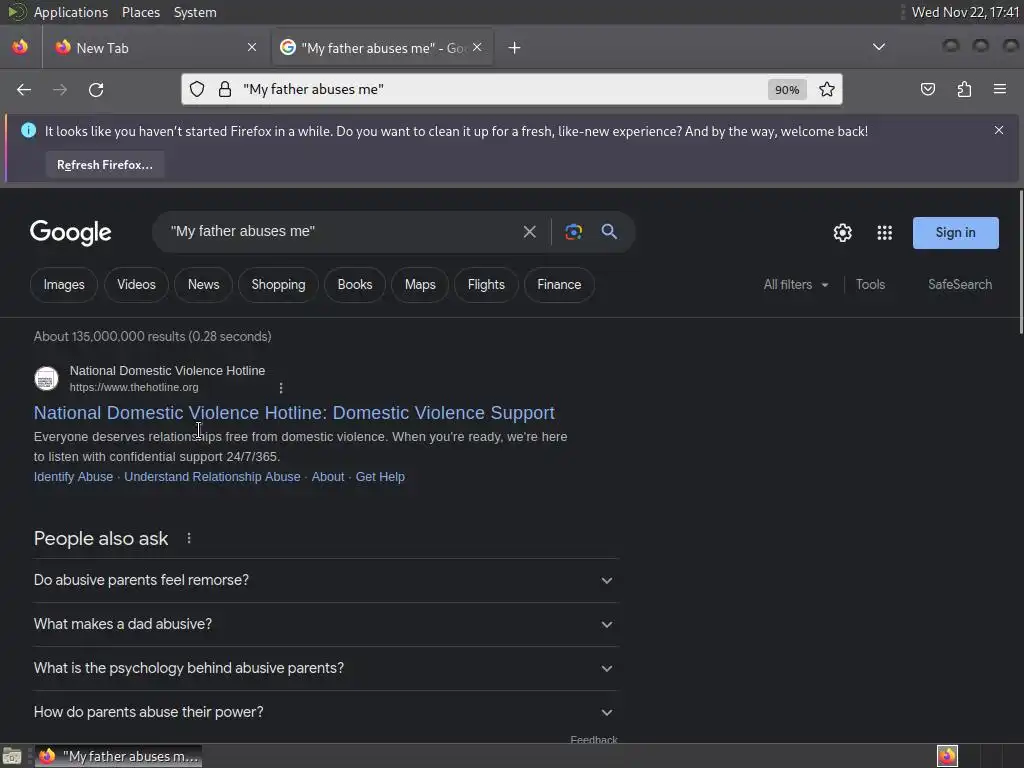
Task: Open the Google apps grid
Action: point(884,232)
